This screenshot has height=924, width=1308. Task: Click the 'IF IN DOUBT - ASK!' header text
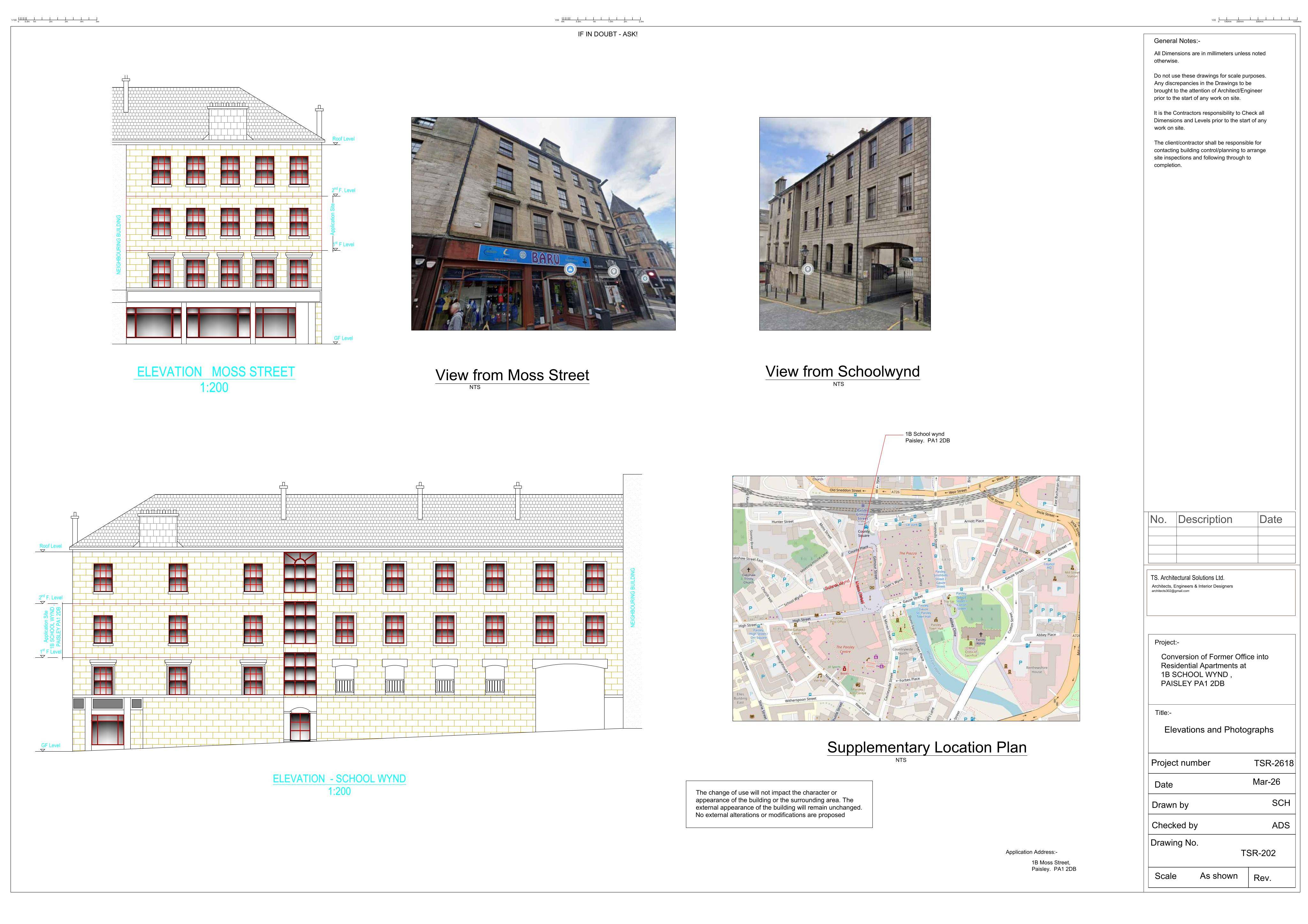pyautogui.click(x=607, y=34)
